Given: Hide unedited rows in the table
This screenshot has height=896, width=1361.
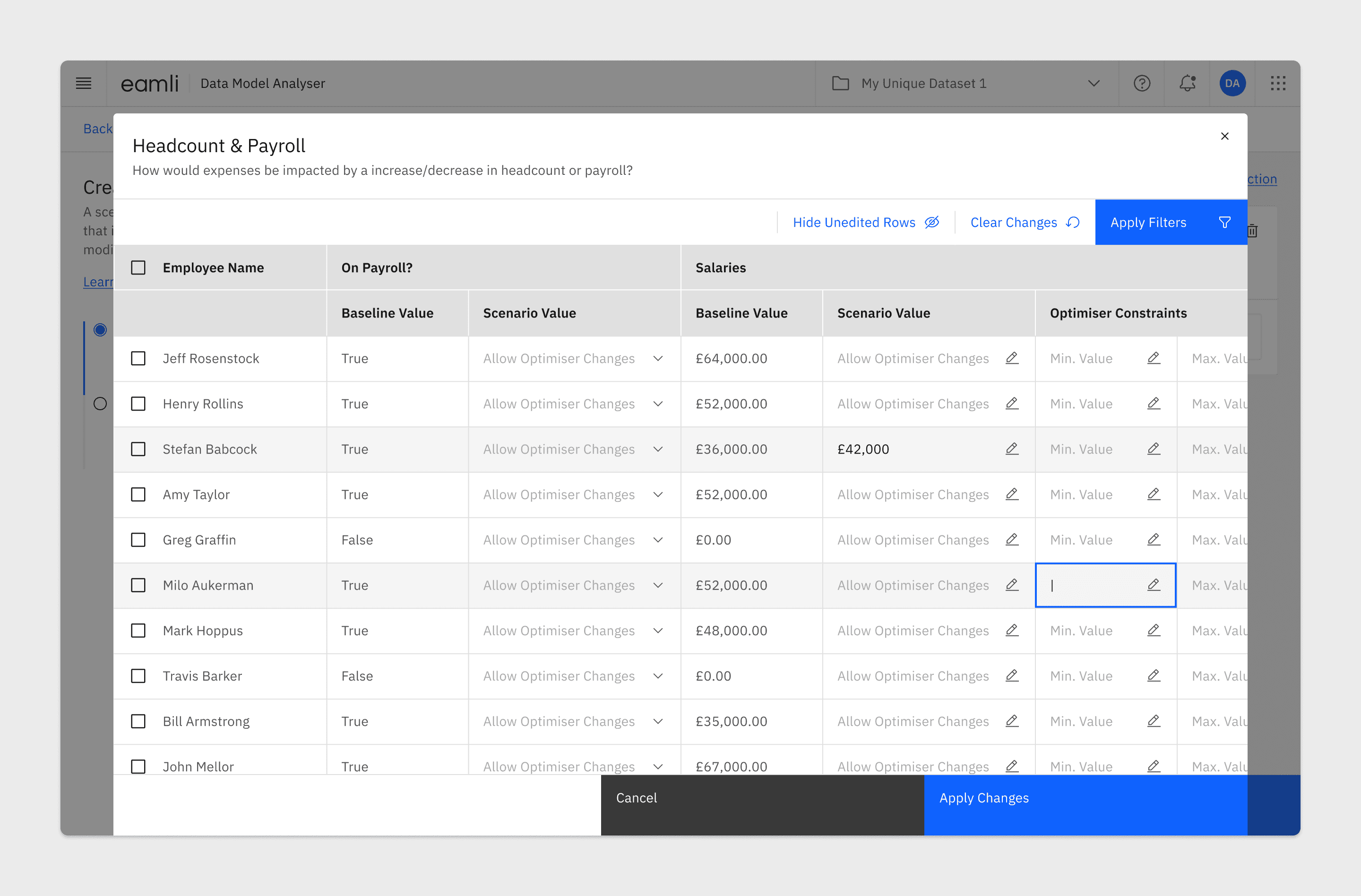Looking at the screenshot, I should (865, 223).
